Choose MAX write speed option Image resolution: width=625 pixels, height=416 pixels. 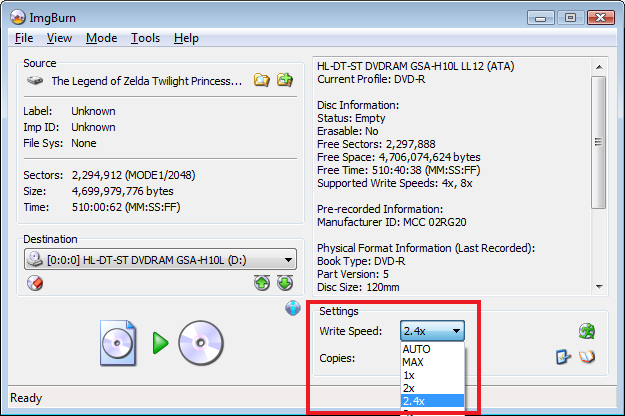(414, 362)
